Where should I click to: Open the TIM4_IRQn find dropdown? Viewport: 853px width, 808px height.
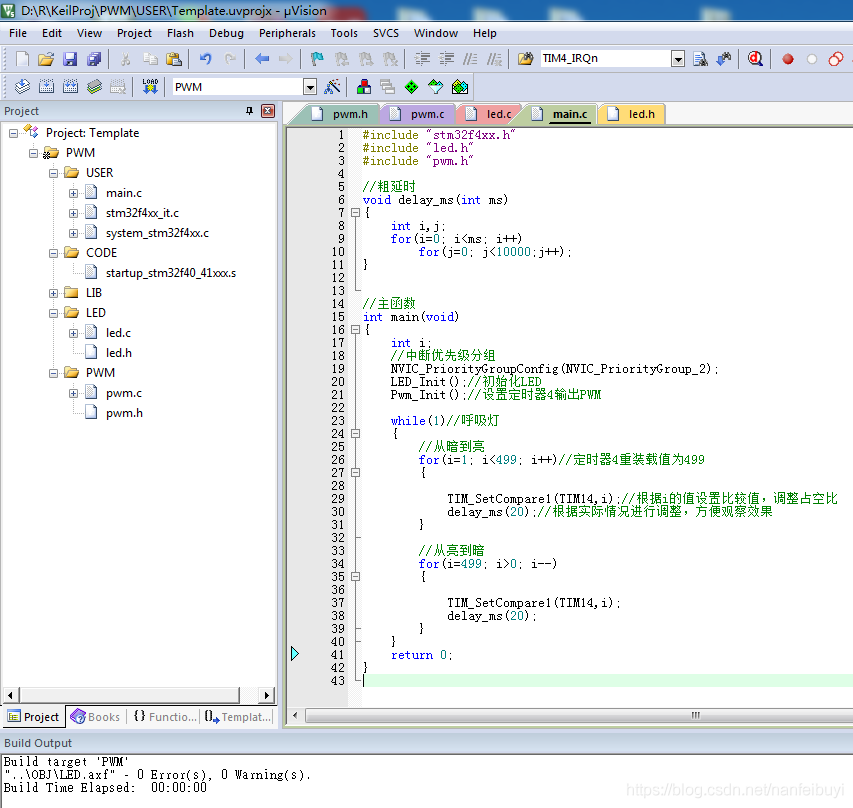[678, 59]
